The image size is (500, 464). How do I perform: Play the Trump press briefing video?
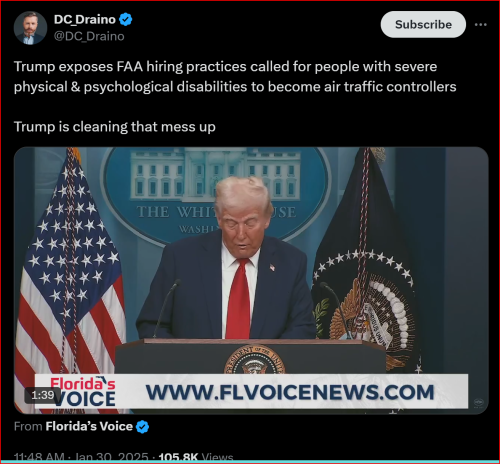(x=251, y=280)
